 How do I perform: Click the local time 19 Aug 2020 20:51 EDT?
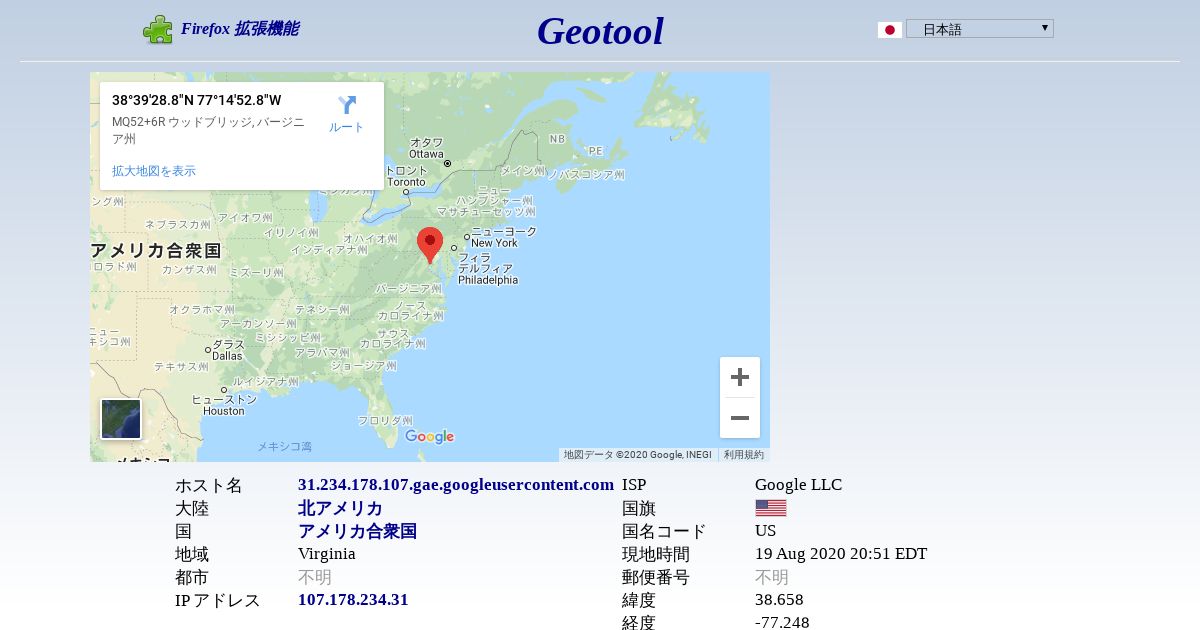(x=841, y=554)
